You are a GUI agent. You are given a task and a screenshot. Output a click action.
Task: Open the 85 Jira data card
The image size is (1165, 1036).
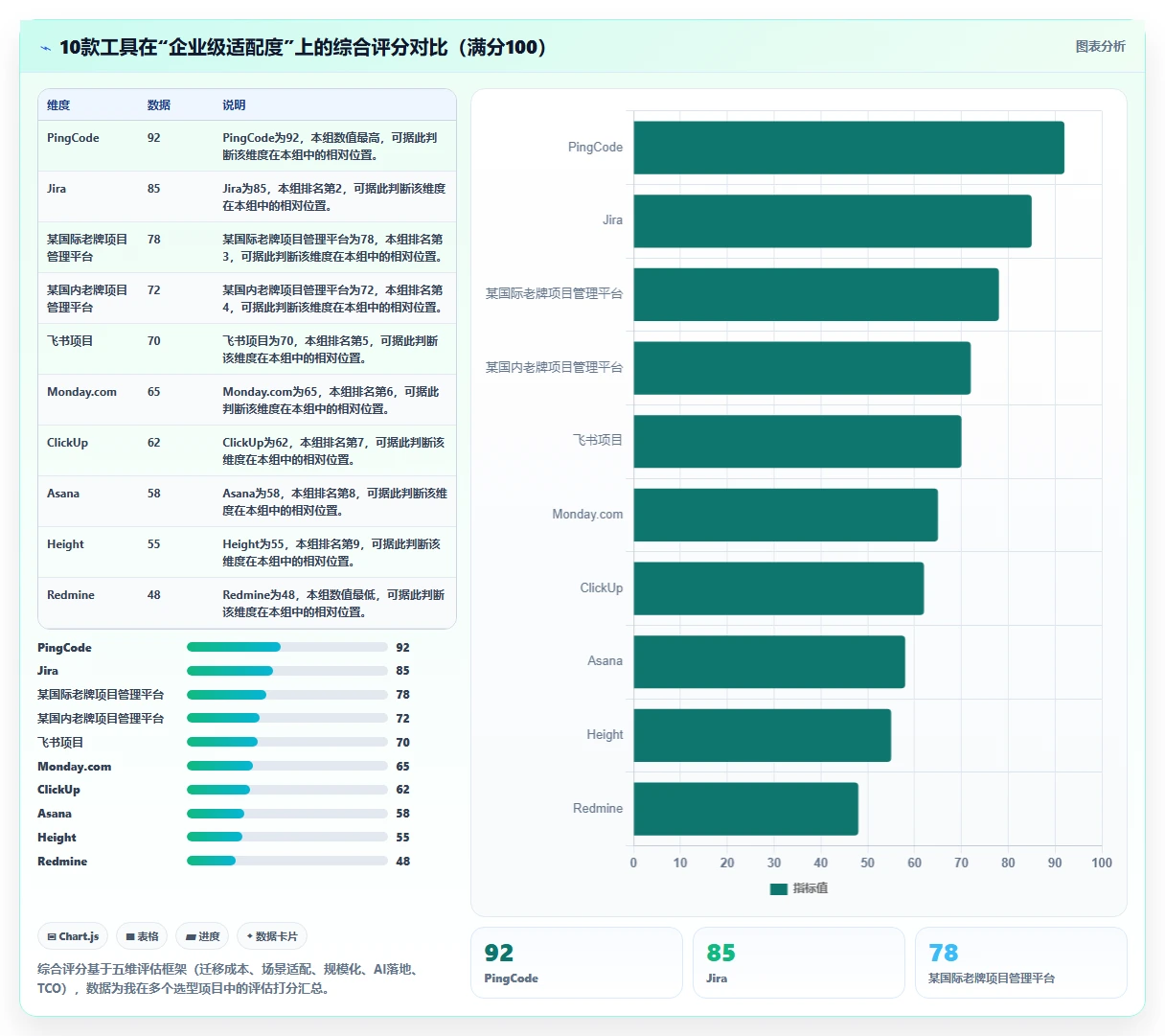pos(798,962)
